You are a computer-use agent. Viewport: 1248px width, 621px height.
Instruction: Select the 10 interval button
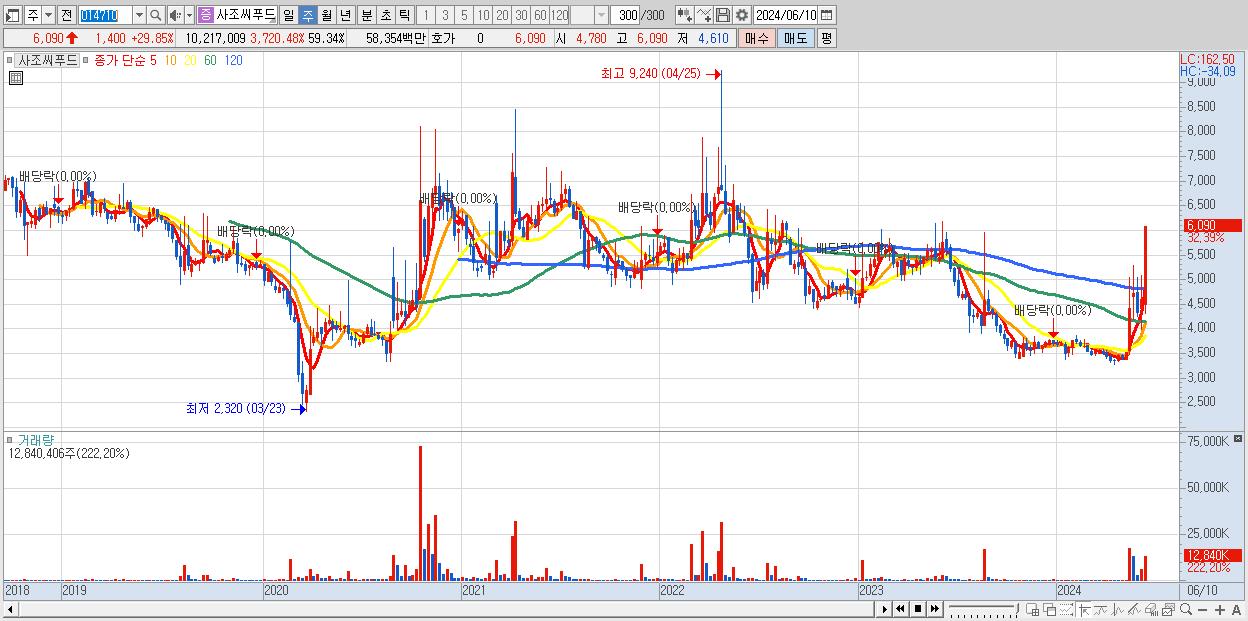click(483, 15)
